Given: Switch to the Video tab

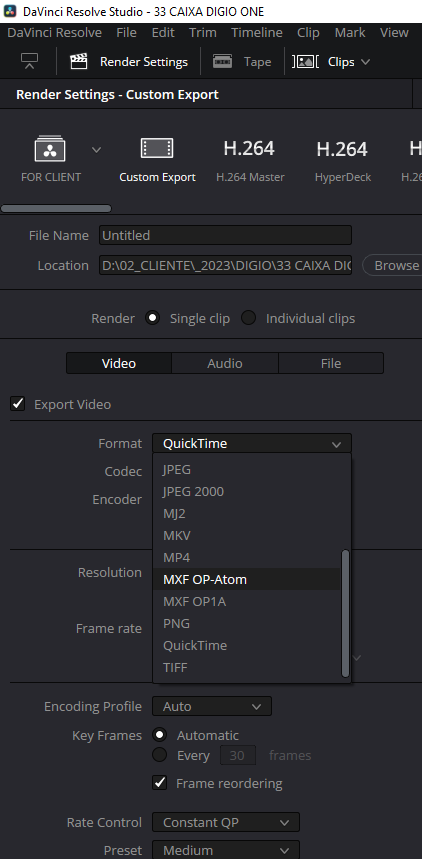Looking at the screenshot, I should pyautogui.click(x=119, y=363).
